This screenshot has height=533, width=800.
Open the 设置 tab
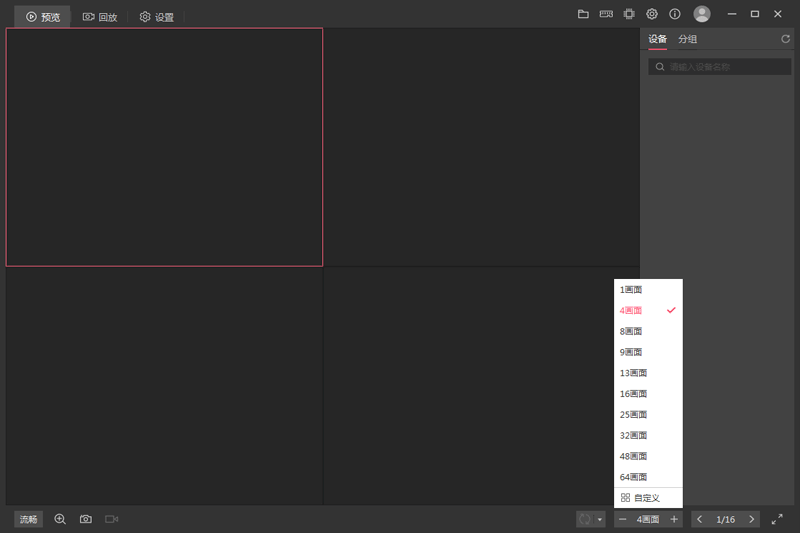click(157, 17)
